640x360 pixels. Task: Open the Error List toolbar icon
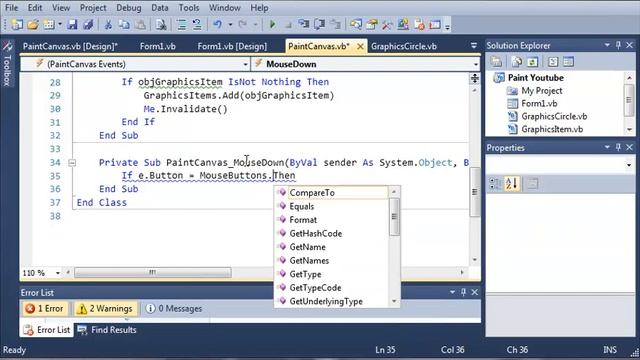click(x=419, y=25)
